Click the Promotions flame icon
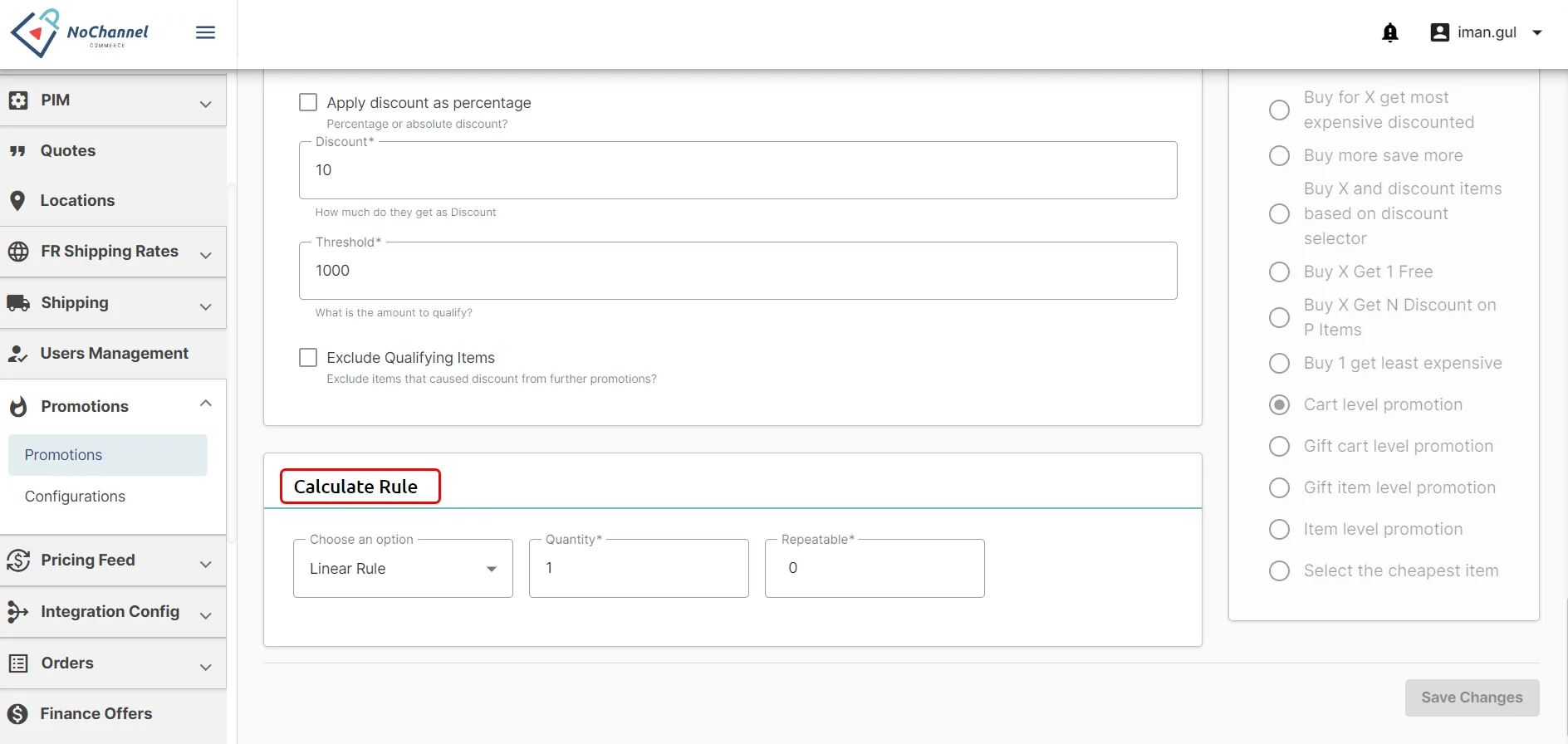 point(18,407)
